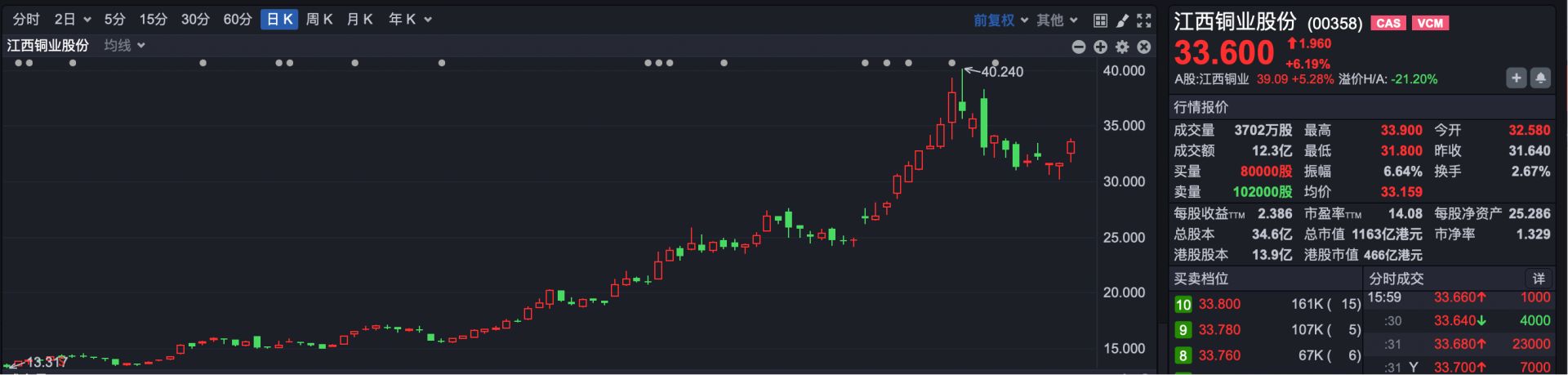Zoom out chart with minus icon

point(1079,47)
